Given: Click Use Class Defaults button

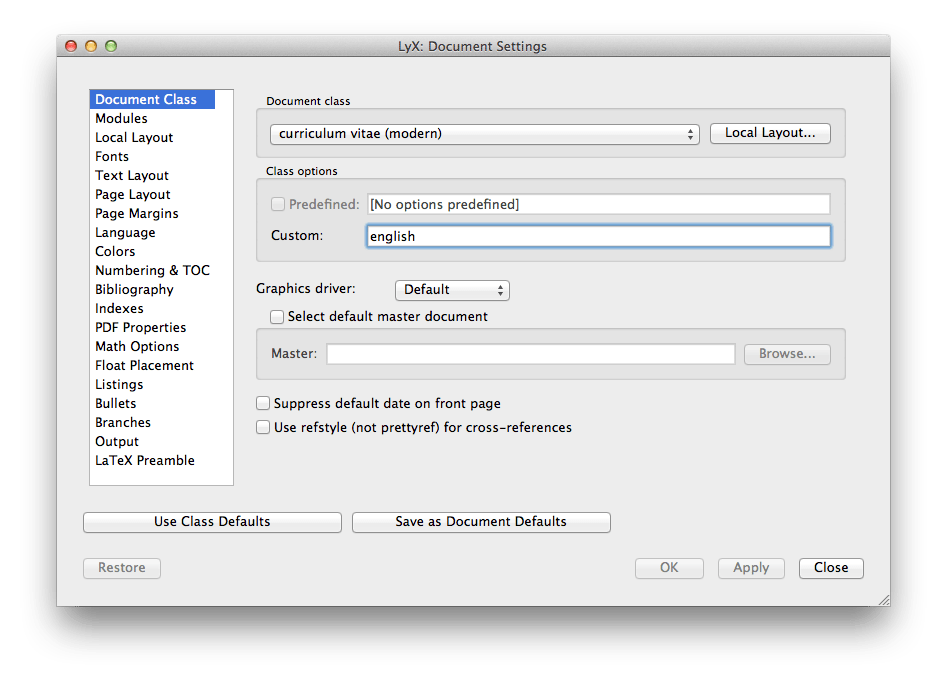Looking at the screenshot, I should pyautogui.click(x=213, y=522).
